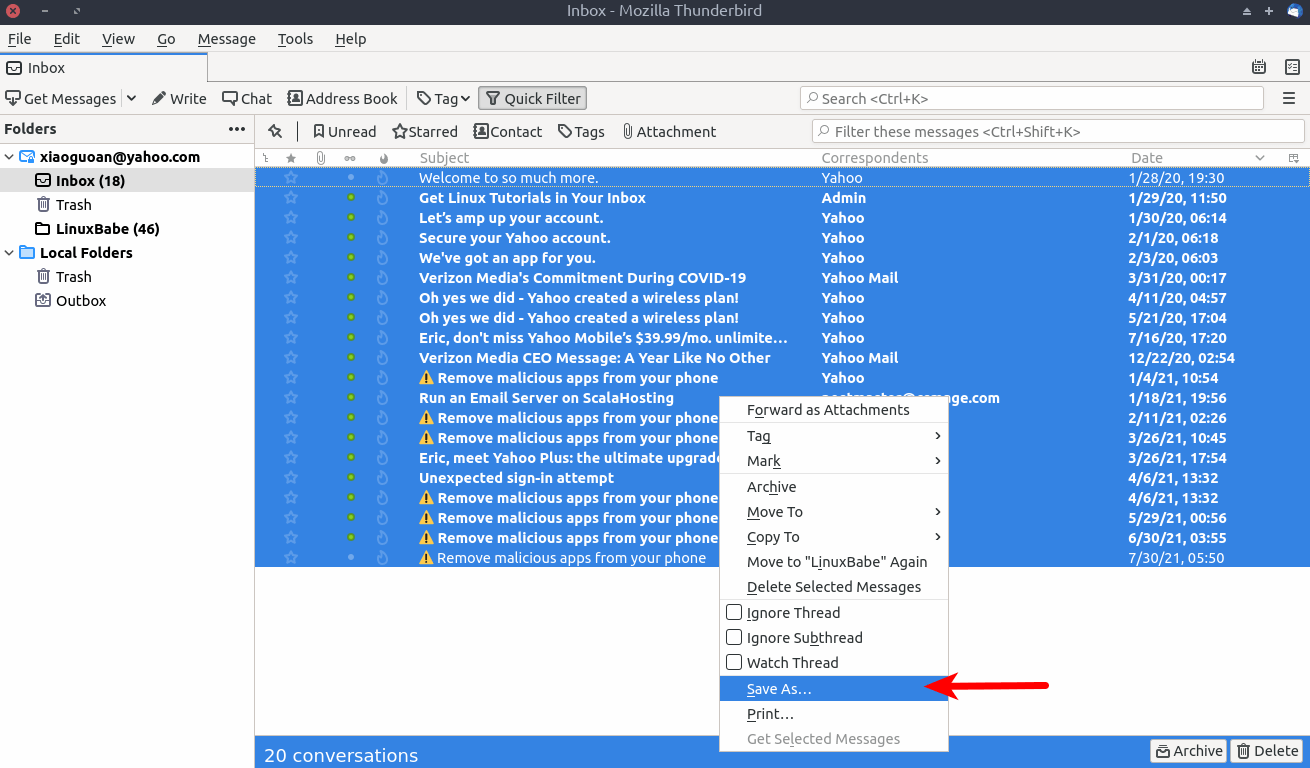Viewport: 1310px width, 768px height.
Task: Open folder pane options (three dots)
Action: 237,129
